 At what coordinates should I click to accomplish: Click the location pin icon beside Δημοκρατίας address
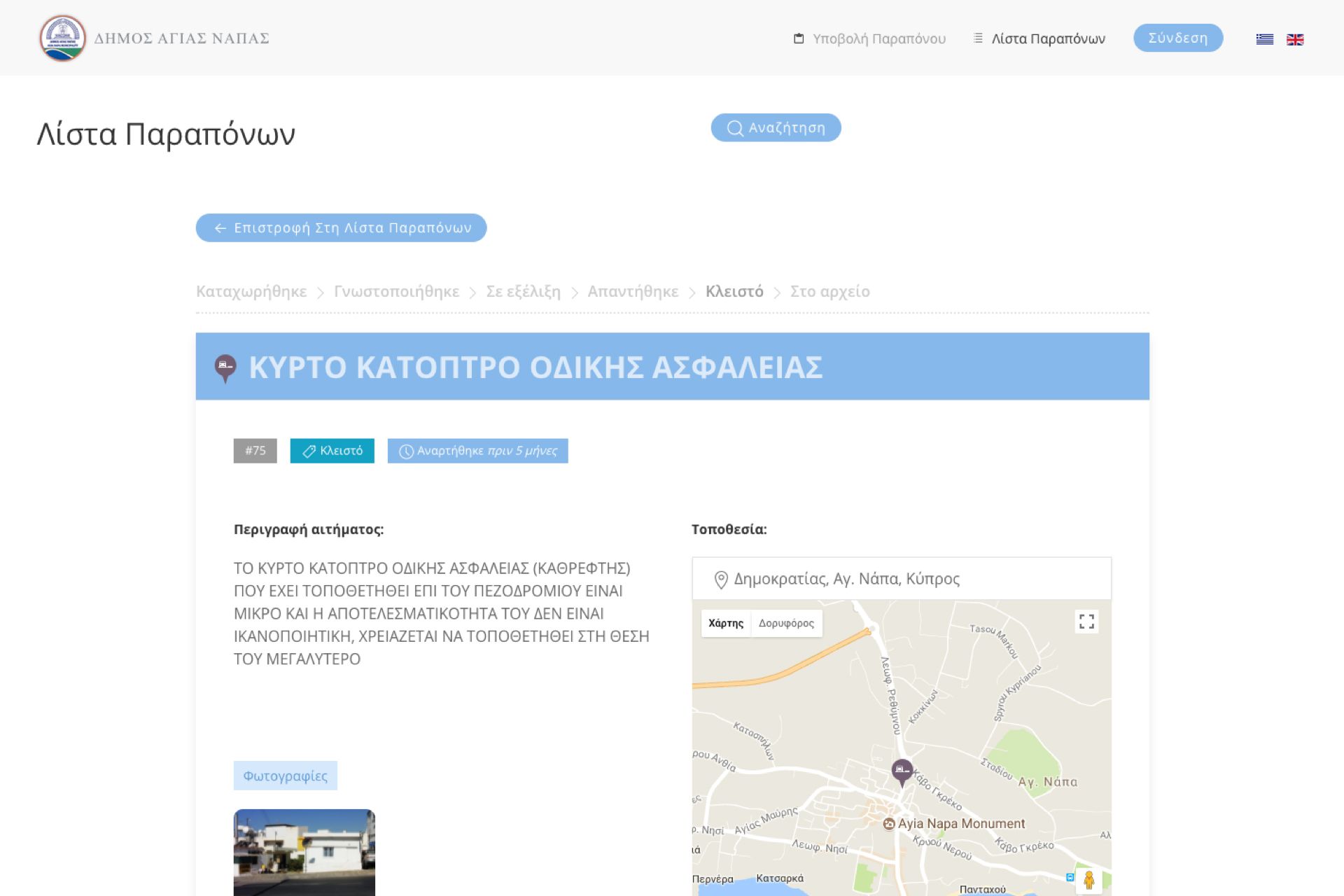[720, 580]
